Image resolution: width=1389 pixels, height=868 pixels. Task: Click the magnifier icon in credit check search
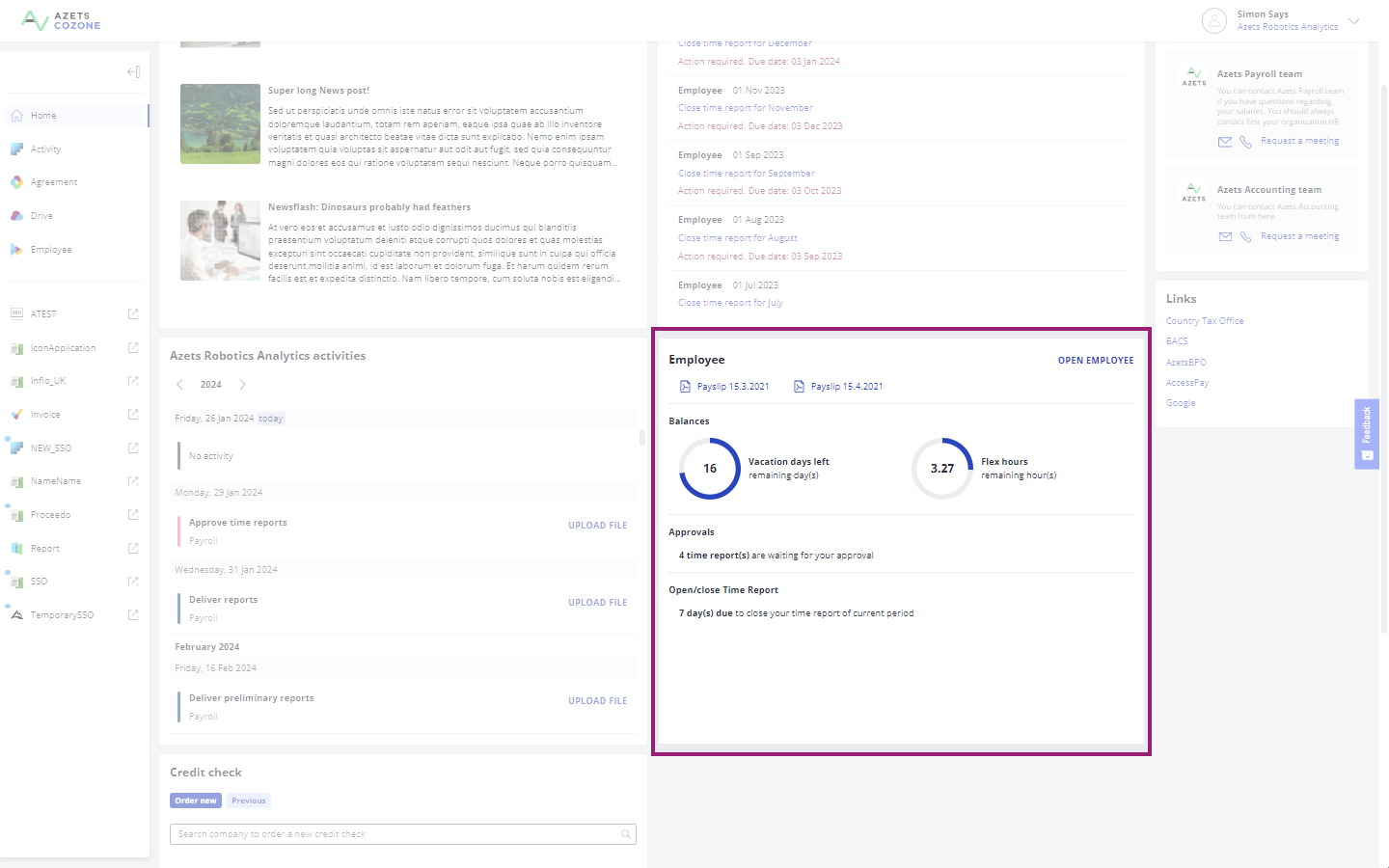625,833
